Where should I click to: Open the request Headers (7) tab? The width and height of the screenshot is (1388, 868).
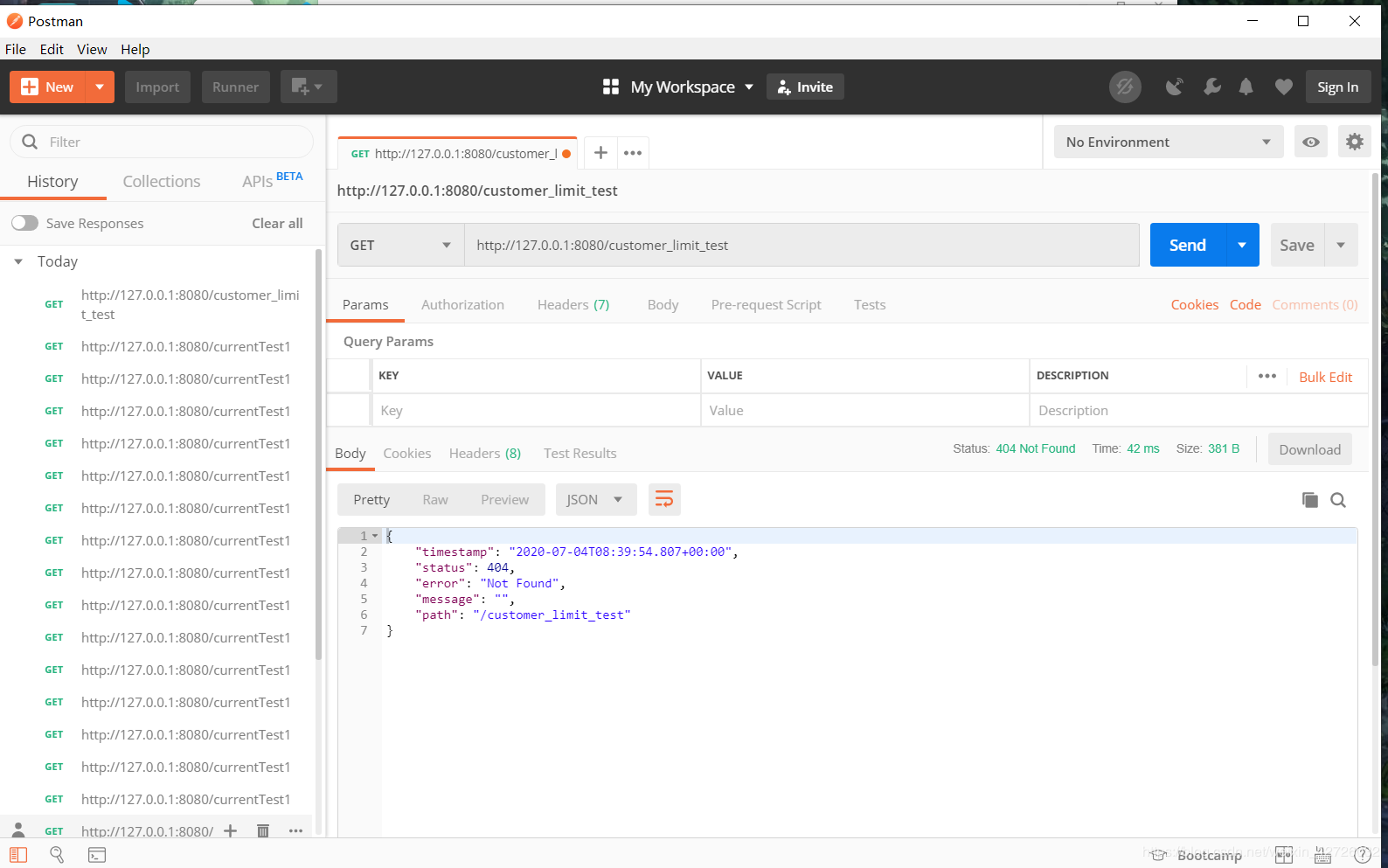tap(573, 304)
